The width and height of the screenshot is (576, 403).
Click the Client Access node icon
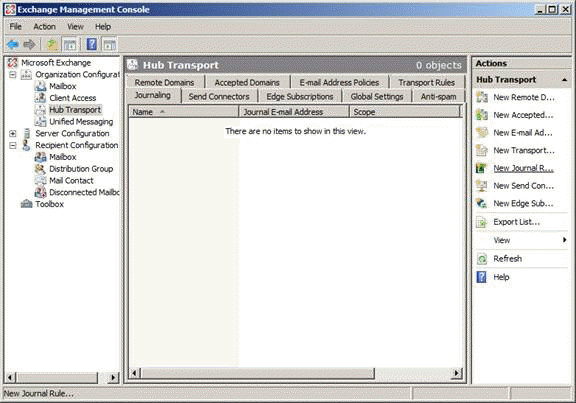[40, 98]
